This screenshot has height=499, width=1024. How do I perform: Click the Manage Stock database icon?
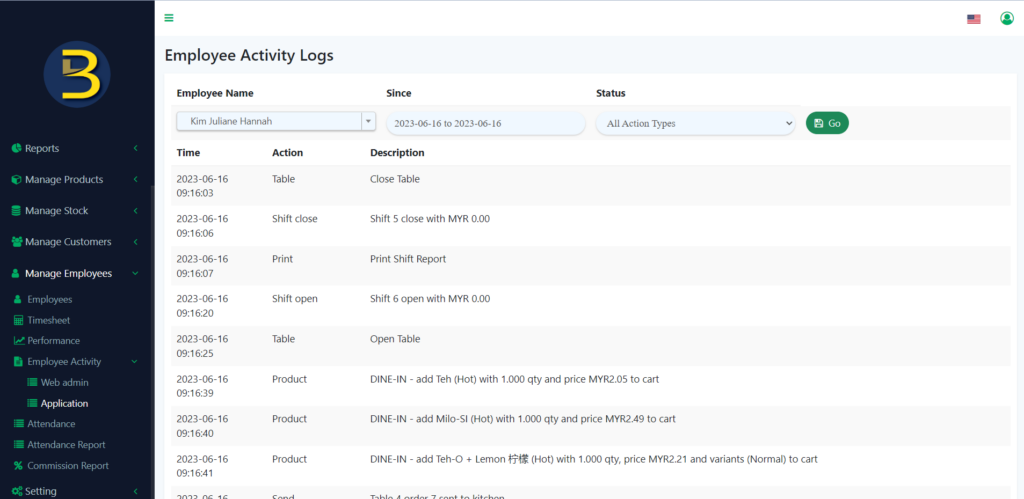[16, 211]
